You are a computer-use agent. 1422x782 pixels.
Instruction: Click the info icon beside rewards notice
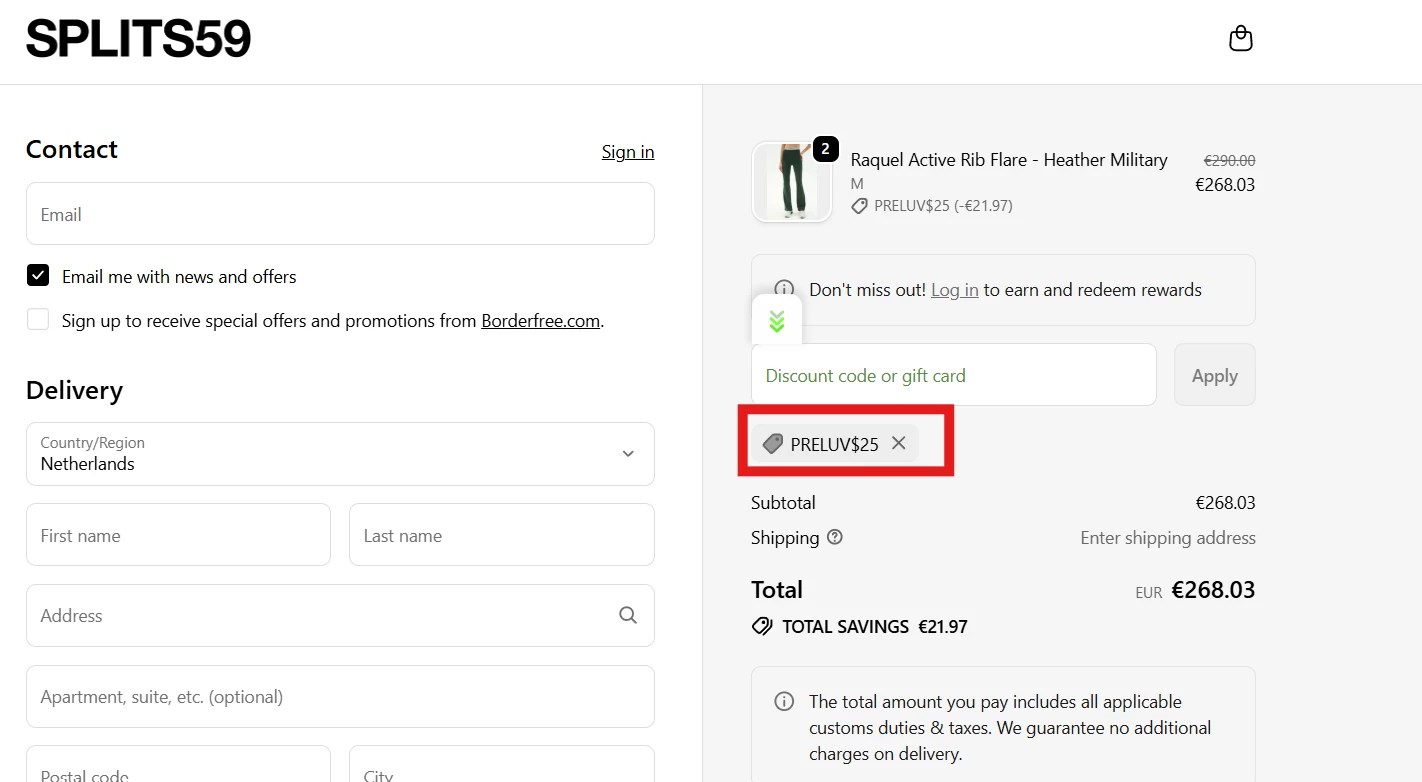point(785,290)
